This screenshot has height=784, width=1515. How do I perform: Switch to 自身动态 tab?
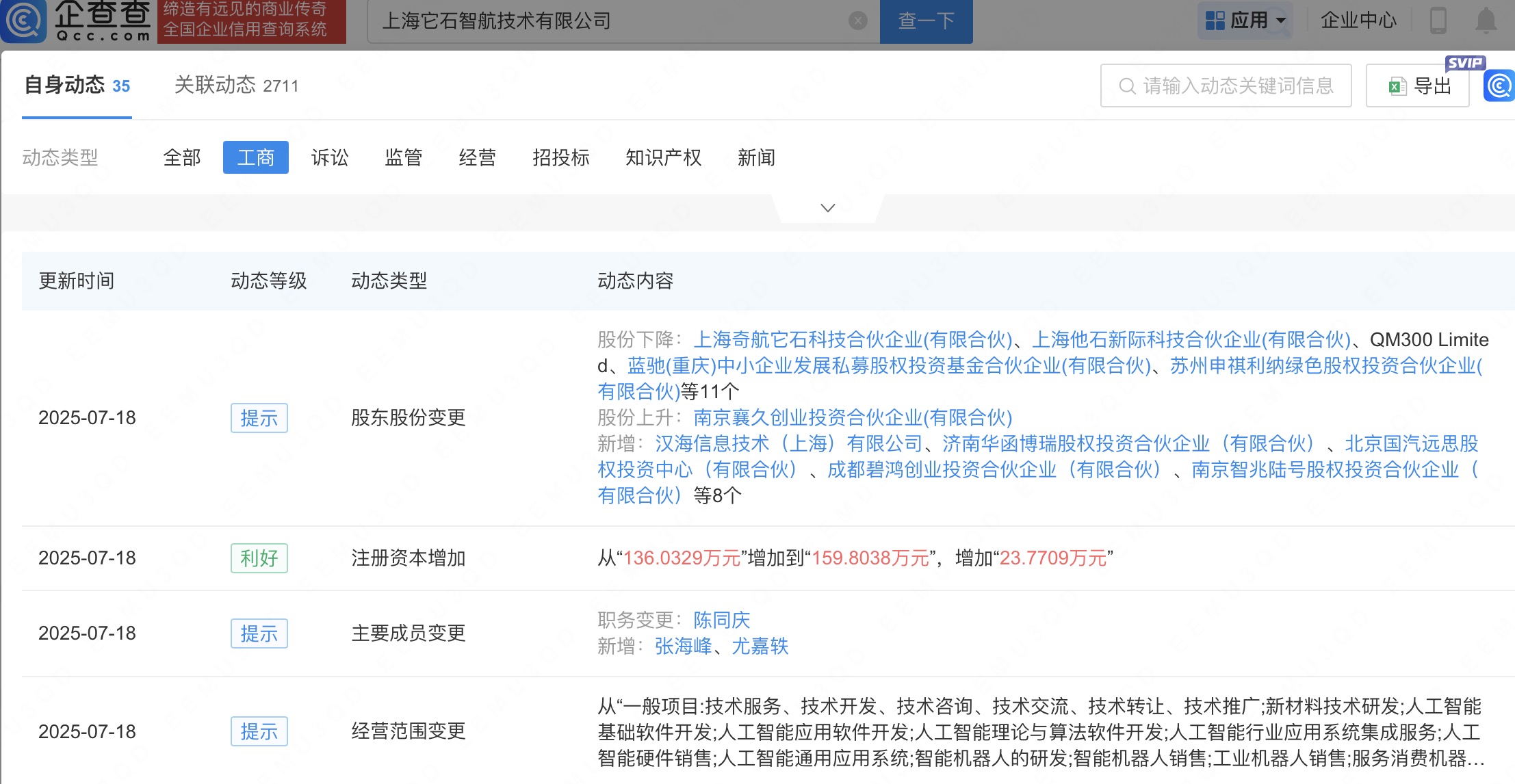(x=77, y=86)
